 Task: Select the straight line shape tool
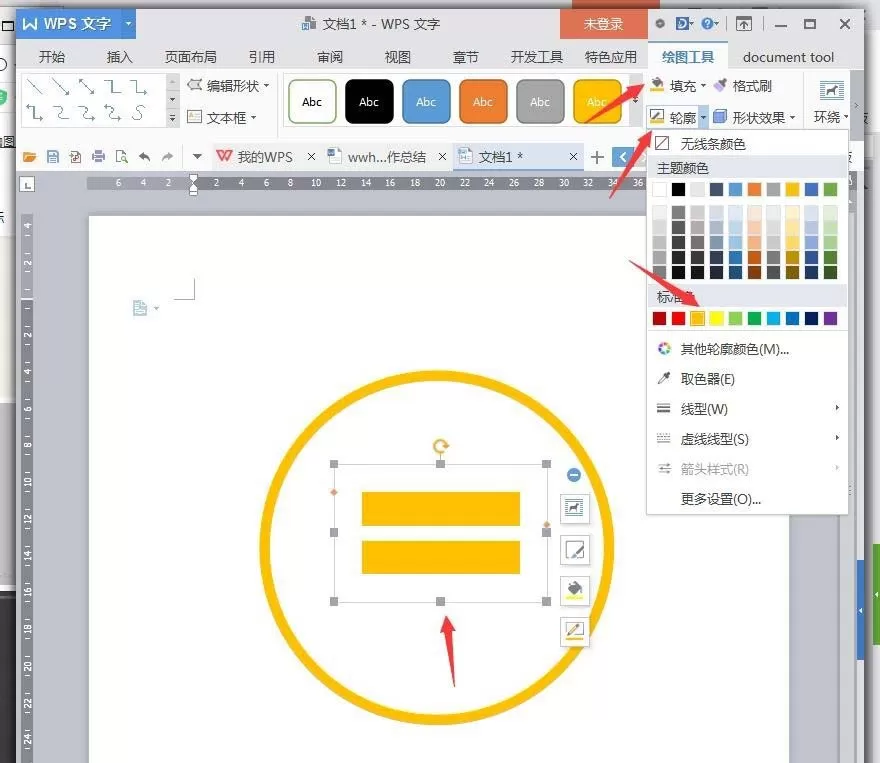(35, 86)
